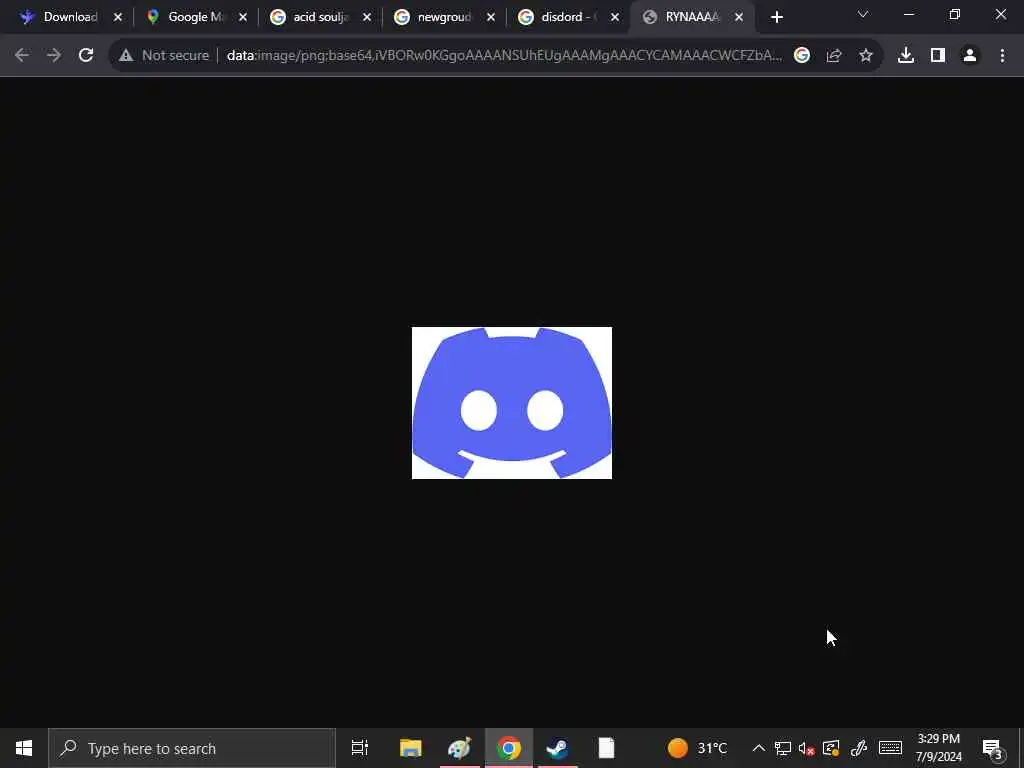Open Chrome three-dot menu
1024x768 pixels.
pos(1002,56)
